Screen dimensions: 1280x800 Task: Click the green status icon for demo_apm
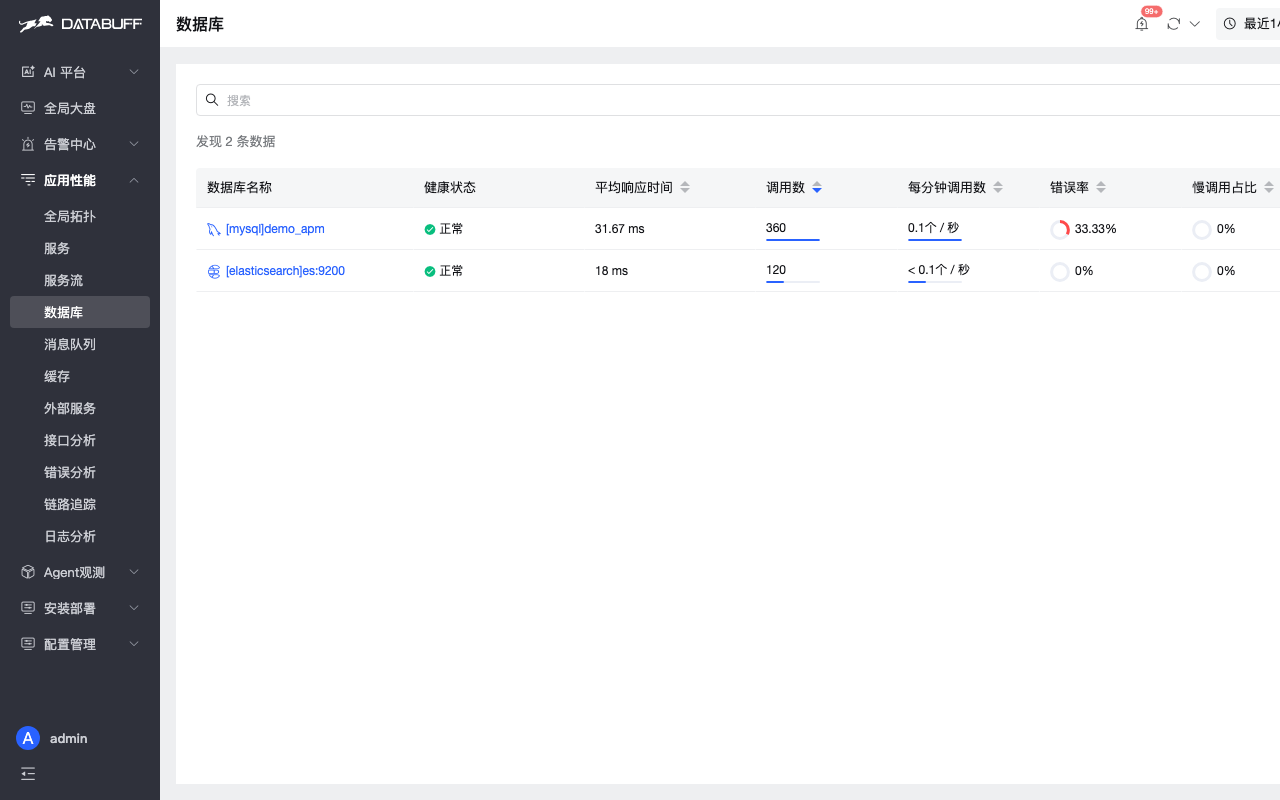click(430, 229)
